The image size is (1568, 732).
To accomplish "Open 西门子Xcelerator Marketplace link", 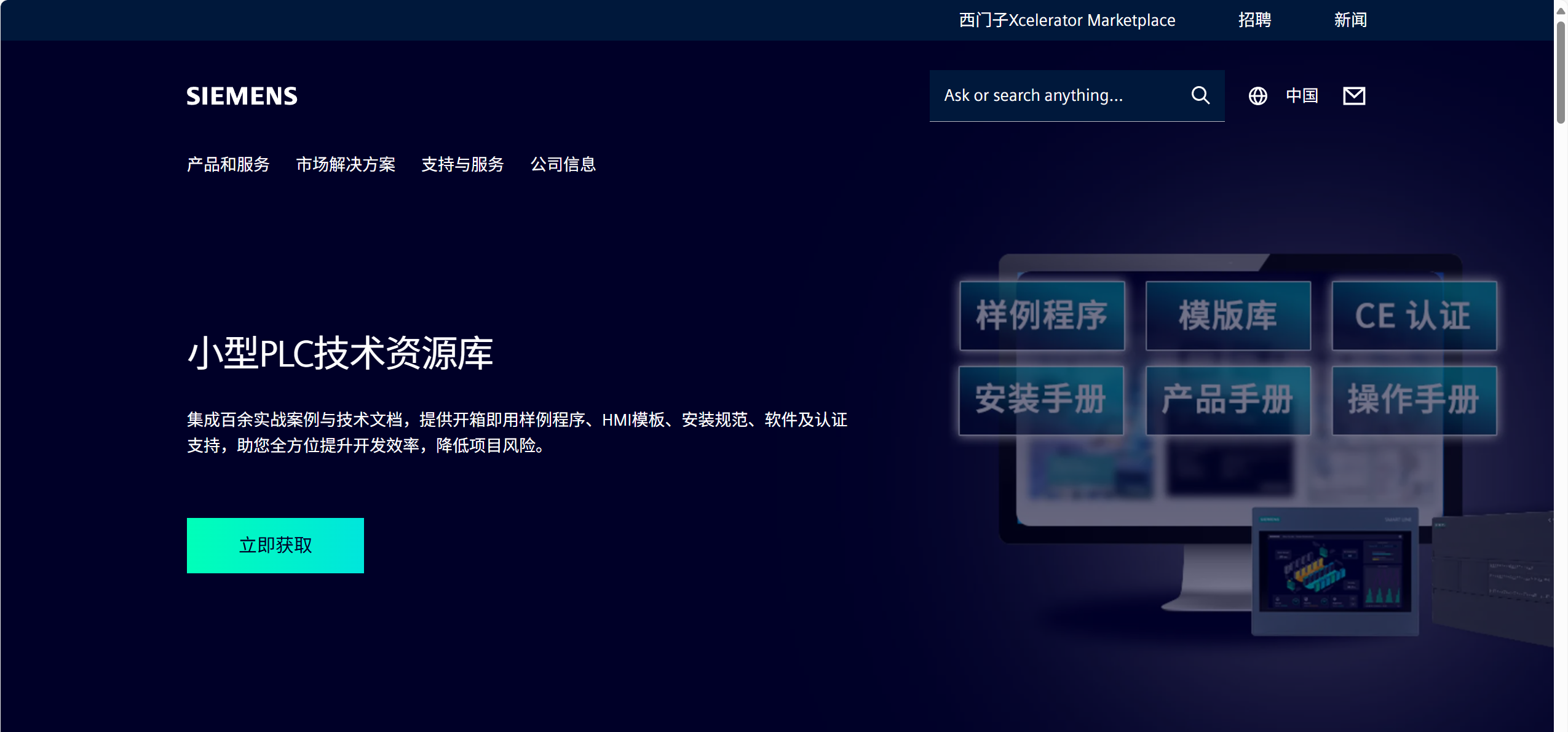I will point(1067,20).
